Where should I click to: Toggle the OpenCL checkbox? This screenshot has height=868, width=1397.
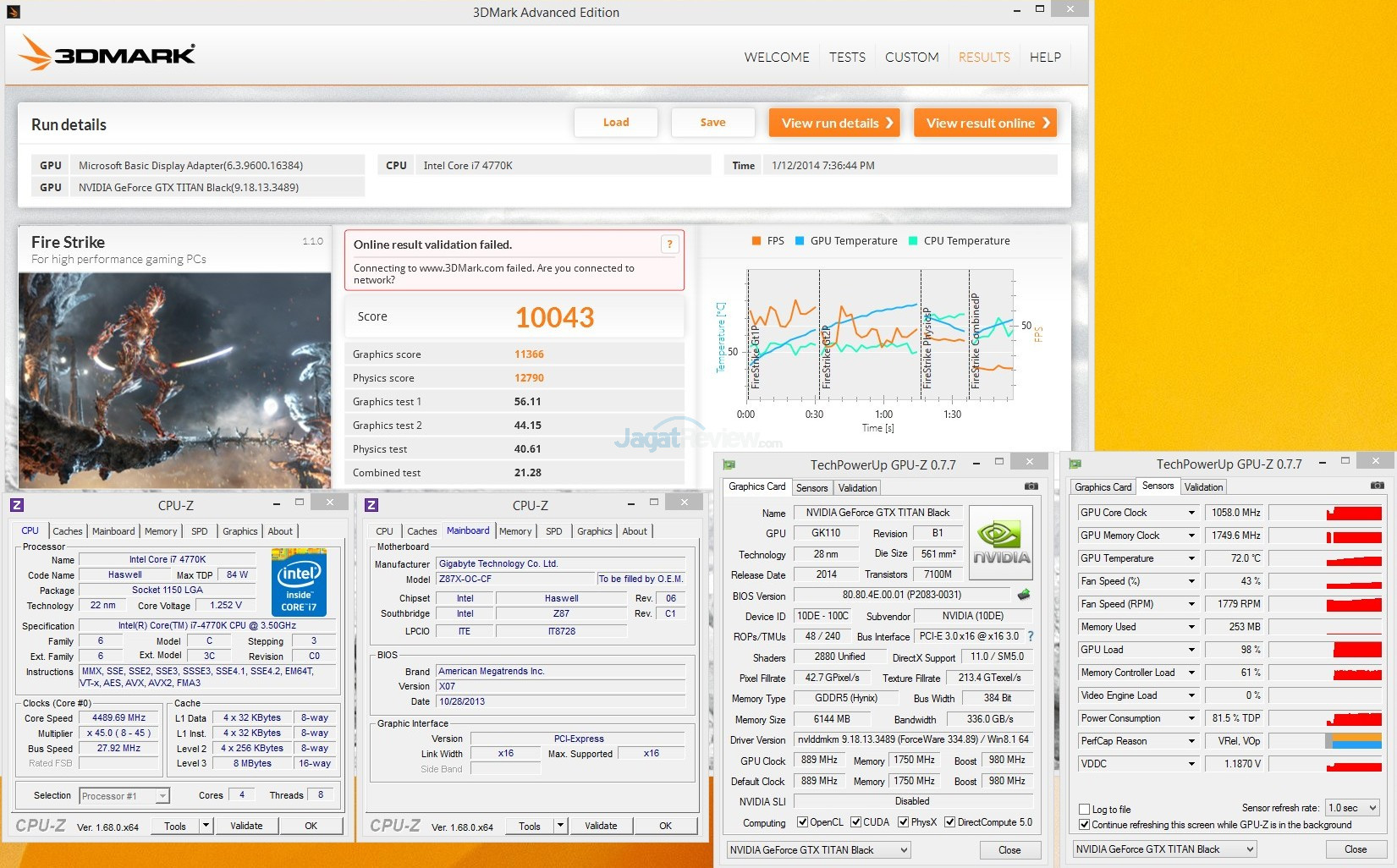pos(803,822)
